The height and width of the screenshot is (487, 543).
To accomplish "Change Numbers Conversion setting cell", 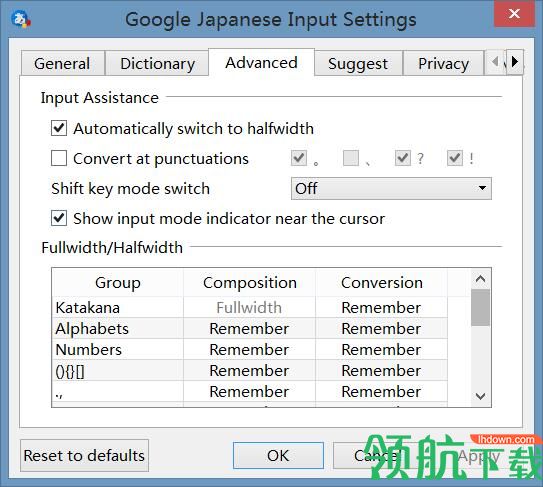I will tap(381, 349).
